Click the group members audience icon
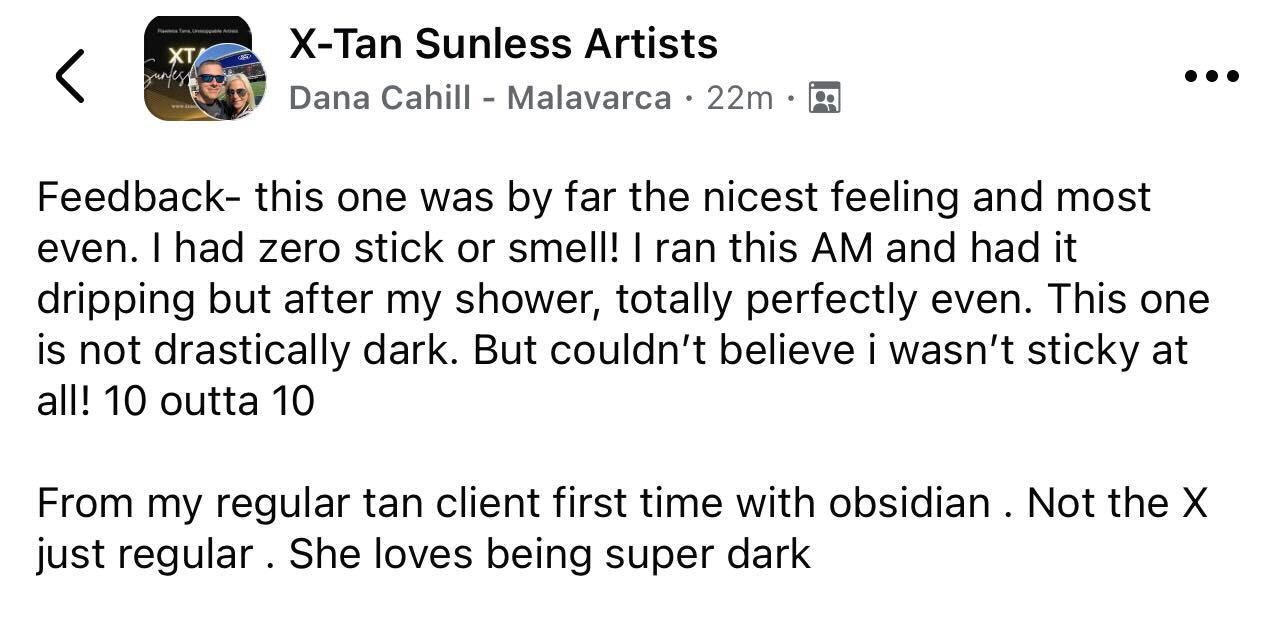This screenshot has height=621, width=1284. tap(824, 98)
